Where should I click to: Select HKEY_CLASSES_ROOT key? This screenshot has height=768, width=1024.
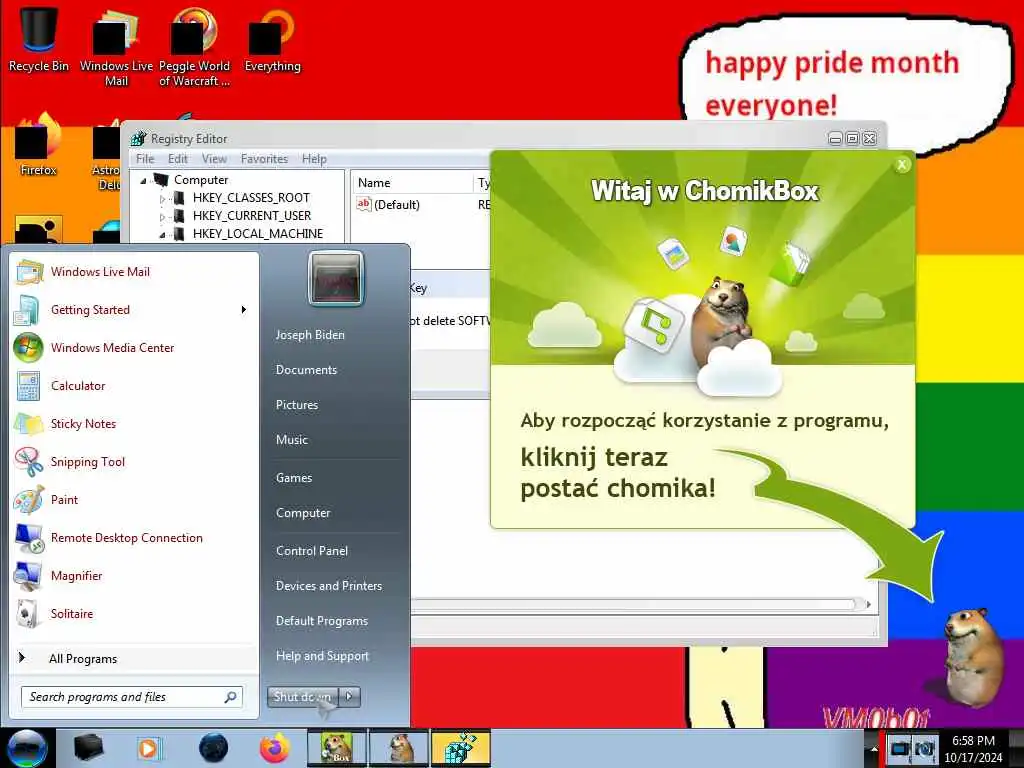pos(251,198)
